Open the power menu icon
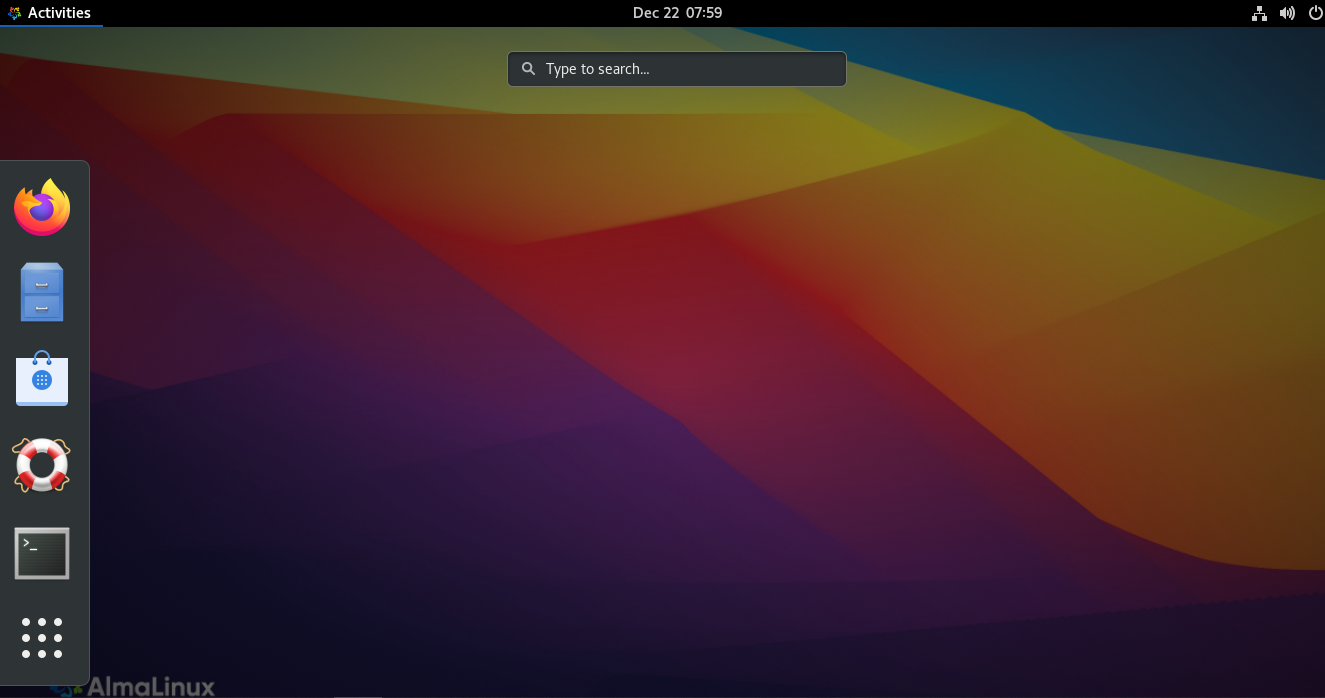1325x698 pixels. pos(1315,13)
